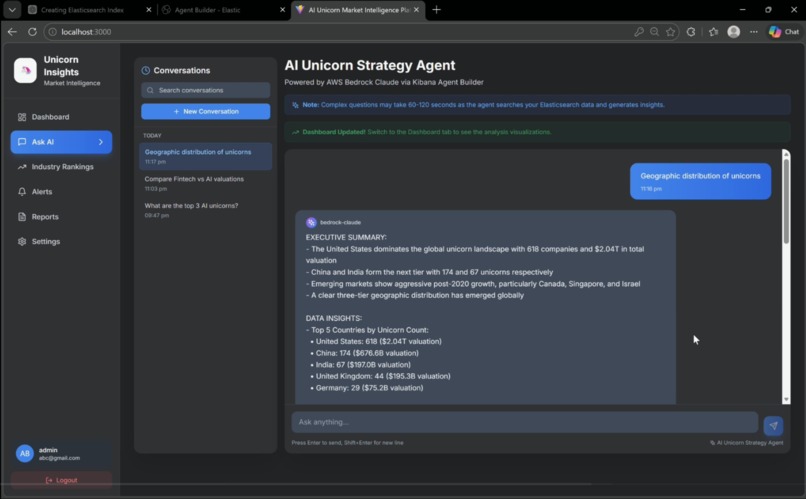
Task: Open the browser profile avatar
Action: click(734, 32)
